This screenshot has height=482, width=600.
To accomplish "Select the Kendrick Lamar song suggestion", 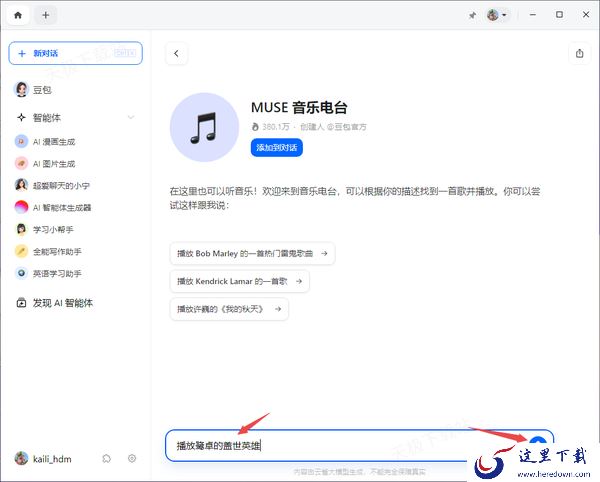I will coord(240,281).
